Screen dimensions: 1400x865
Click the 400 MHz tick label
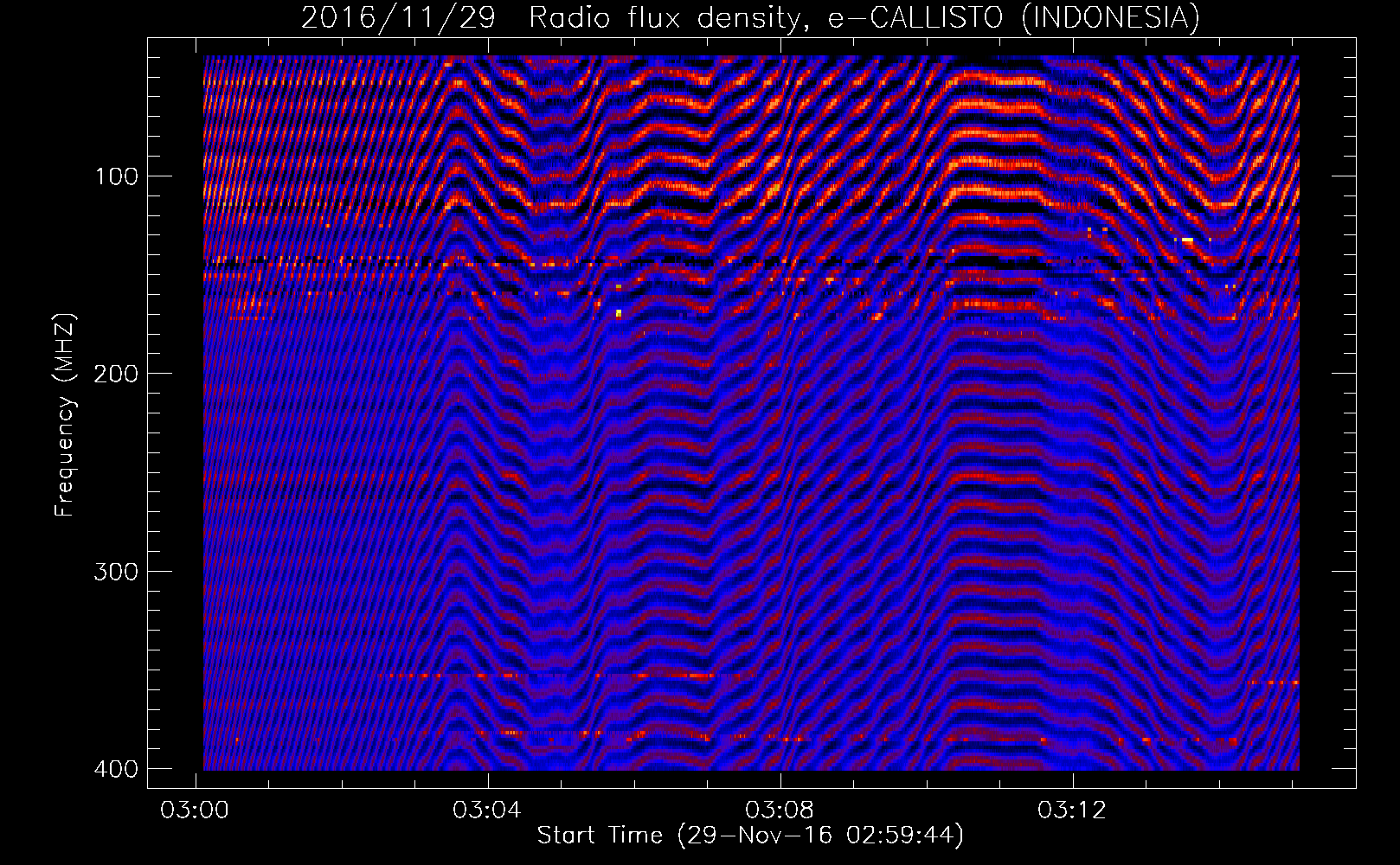[x=115, y=769]
